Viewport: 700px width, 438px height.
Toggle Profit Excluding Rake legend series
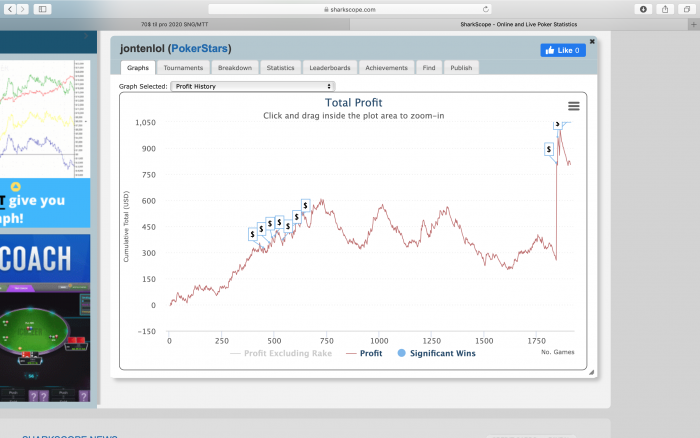[x=281, y=353]
